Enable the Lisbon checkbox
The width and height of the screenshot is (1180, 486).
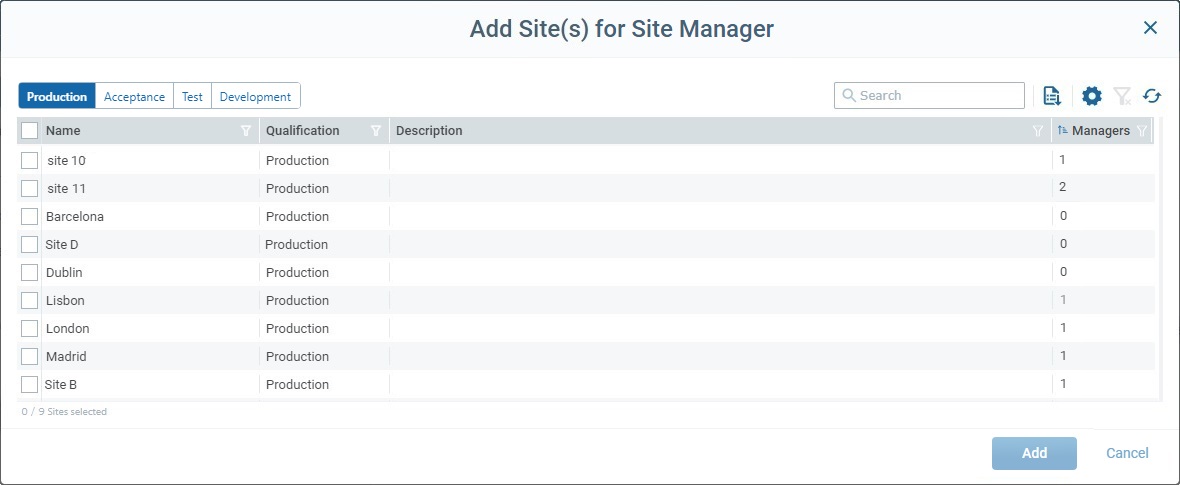(29, 300)
